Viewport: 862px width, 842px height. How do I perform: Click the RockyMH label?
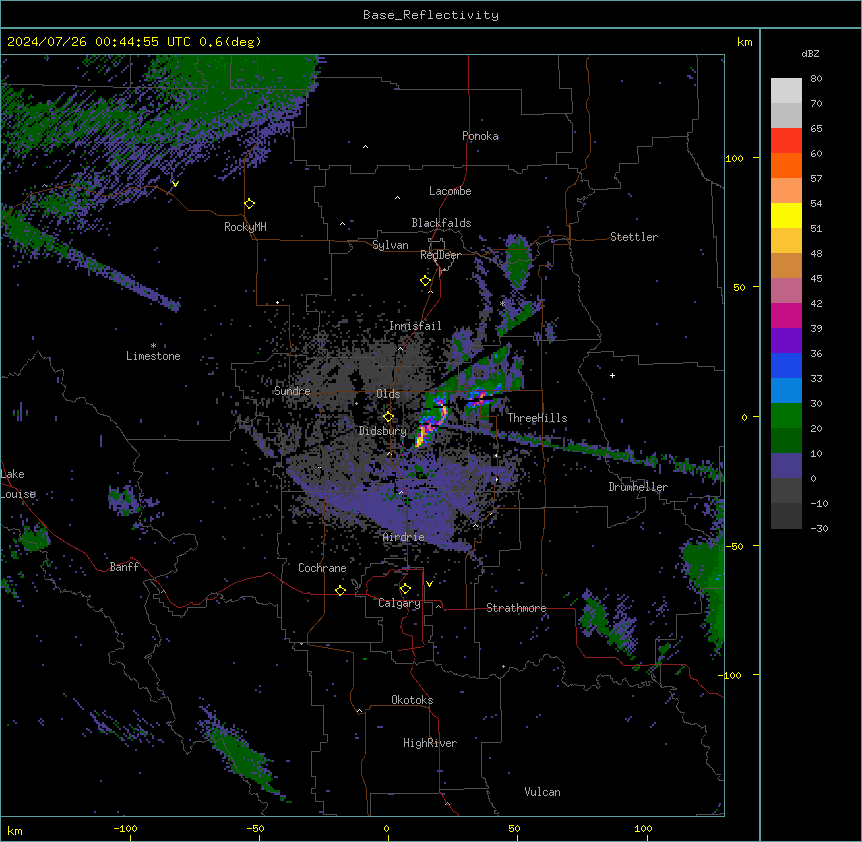pyautogui.click(x=245, y=227)
